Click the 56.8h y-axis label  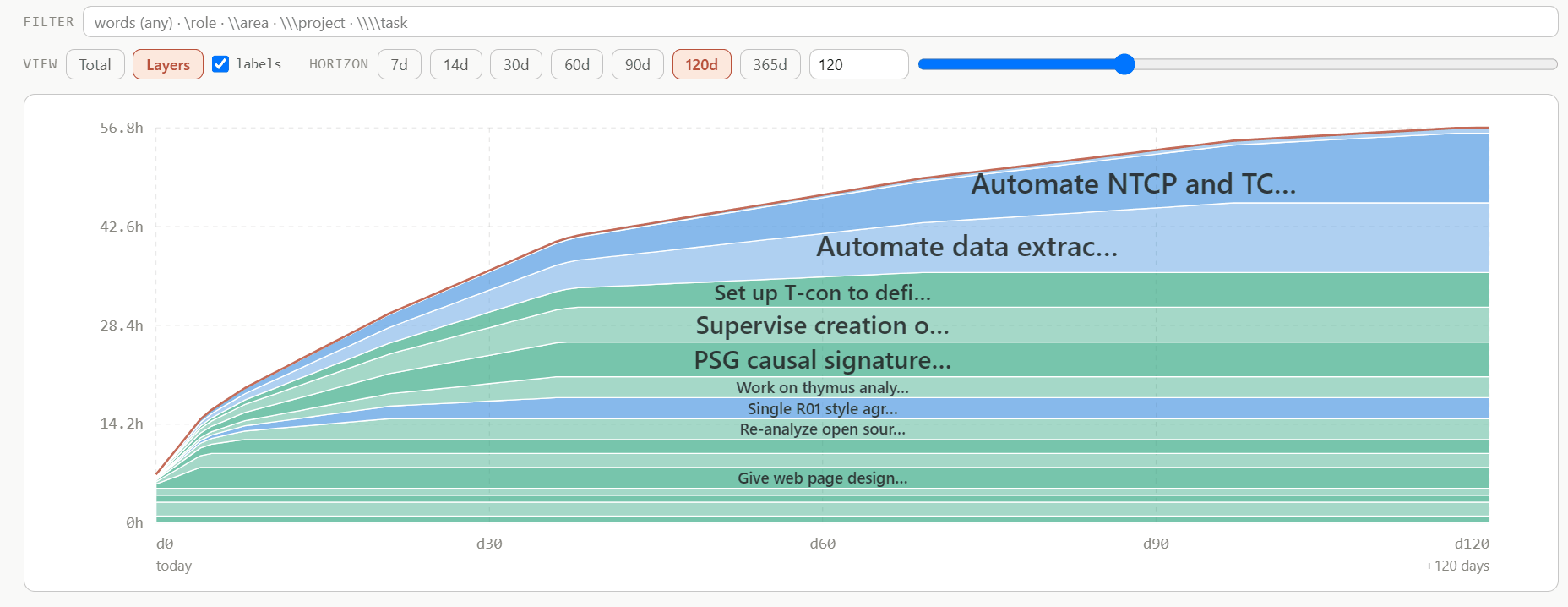(122, 128)
